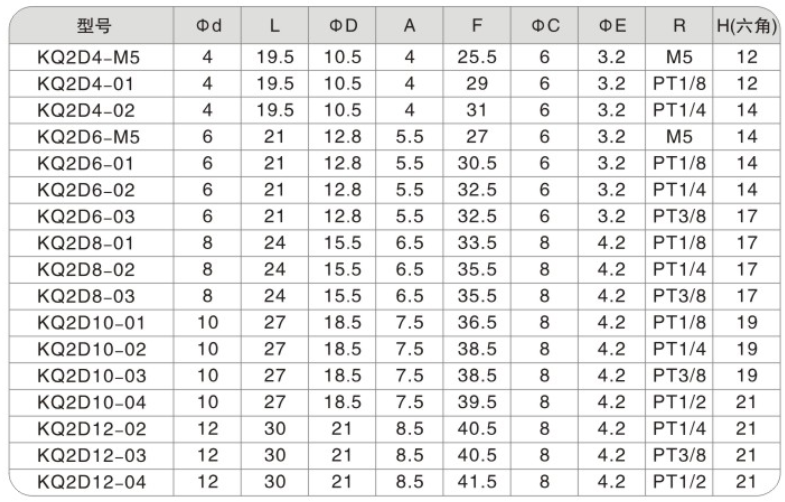Click the F value 41.5 cell
Viewport: 785px width, 502px height.
pyautogui.click(x=477, y=481)
